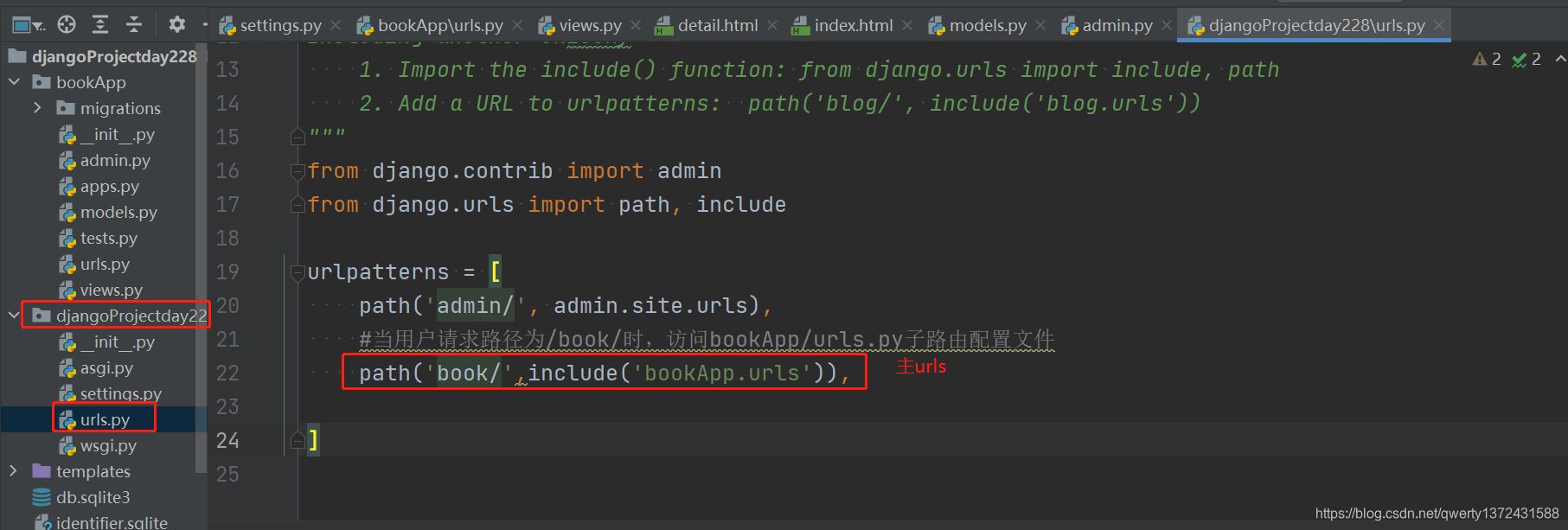Open the db.sqlite3 database file
1568x530 pixels.
tap(93, 497)
